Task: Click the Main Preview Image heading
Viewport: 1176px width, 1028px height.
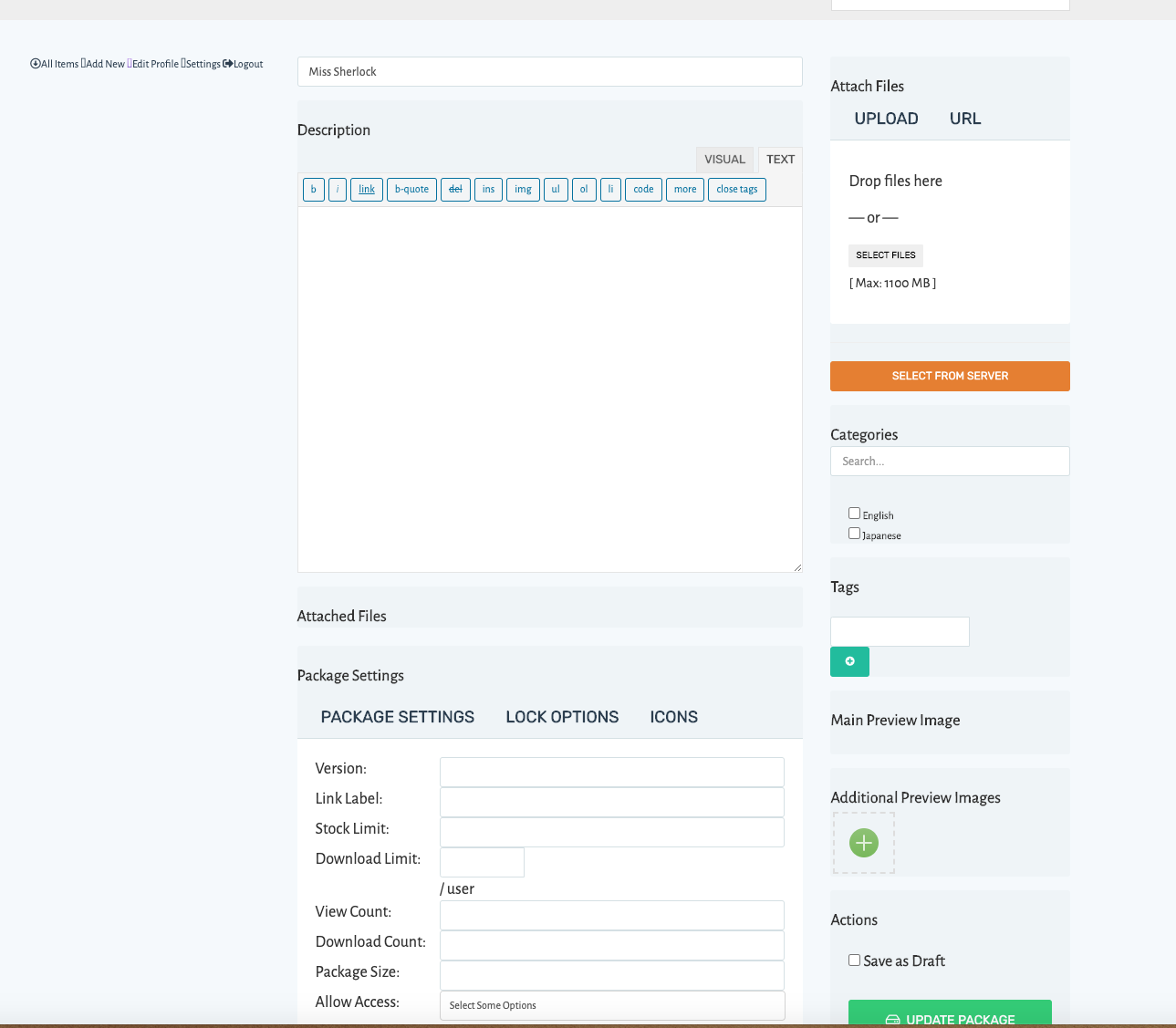Action: pos(895,721)
